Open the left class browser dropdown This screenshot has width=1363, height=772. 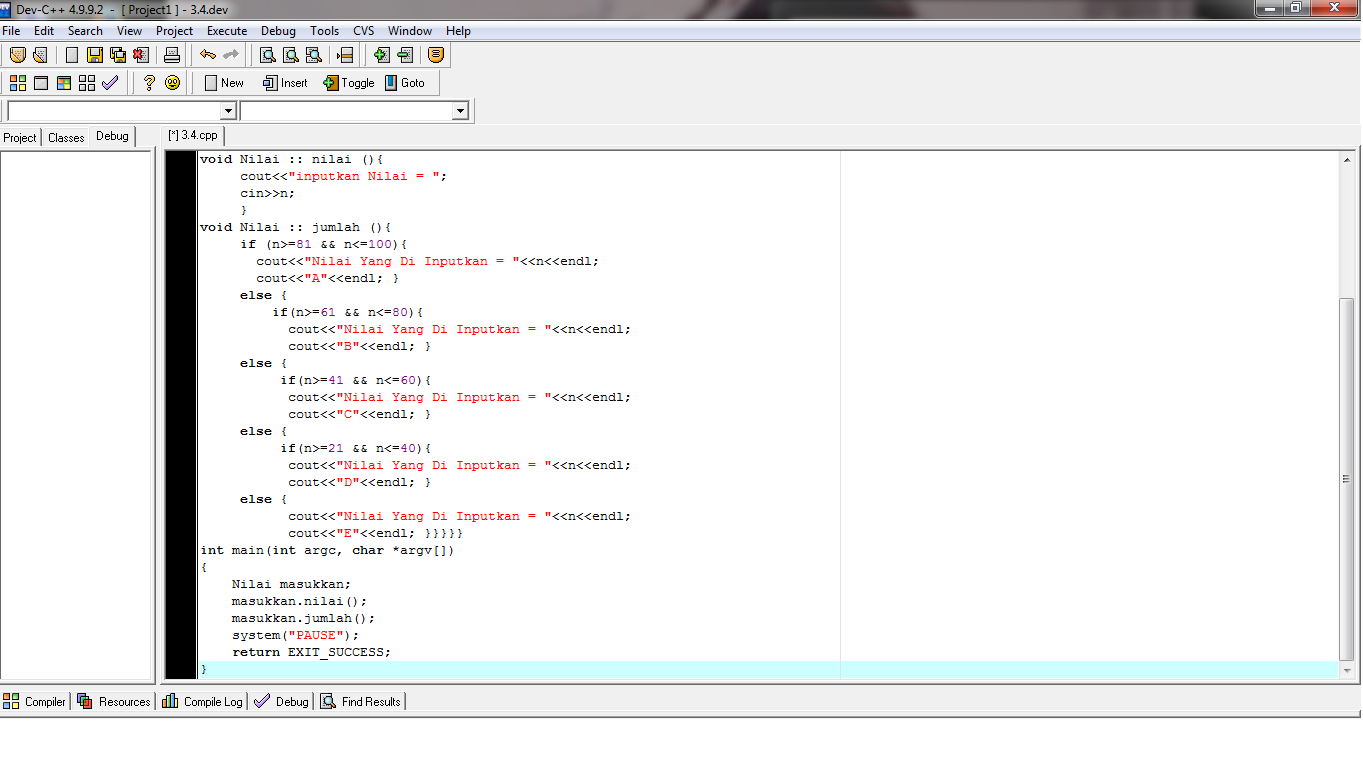coord(228,111)
